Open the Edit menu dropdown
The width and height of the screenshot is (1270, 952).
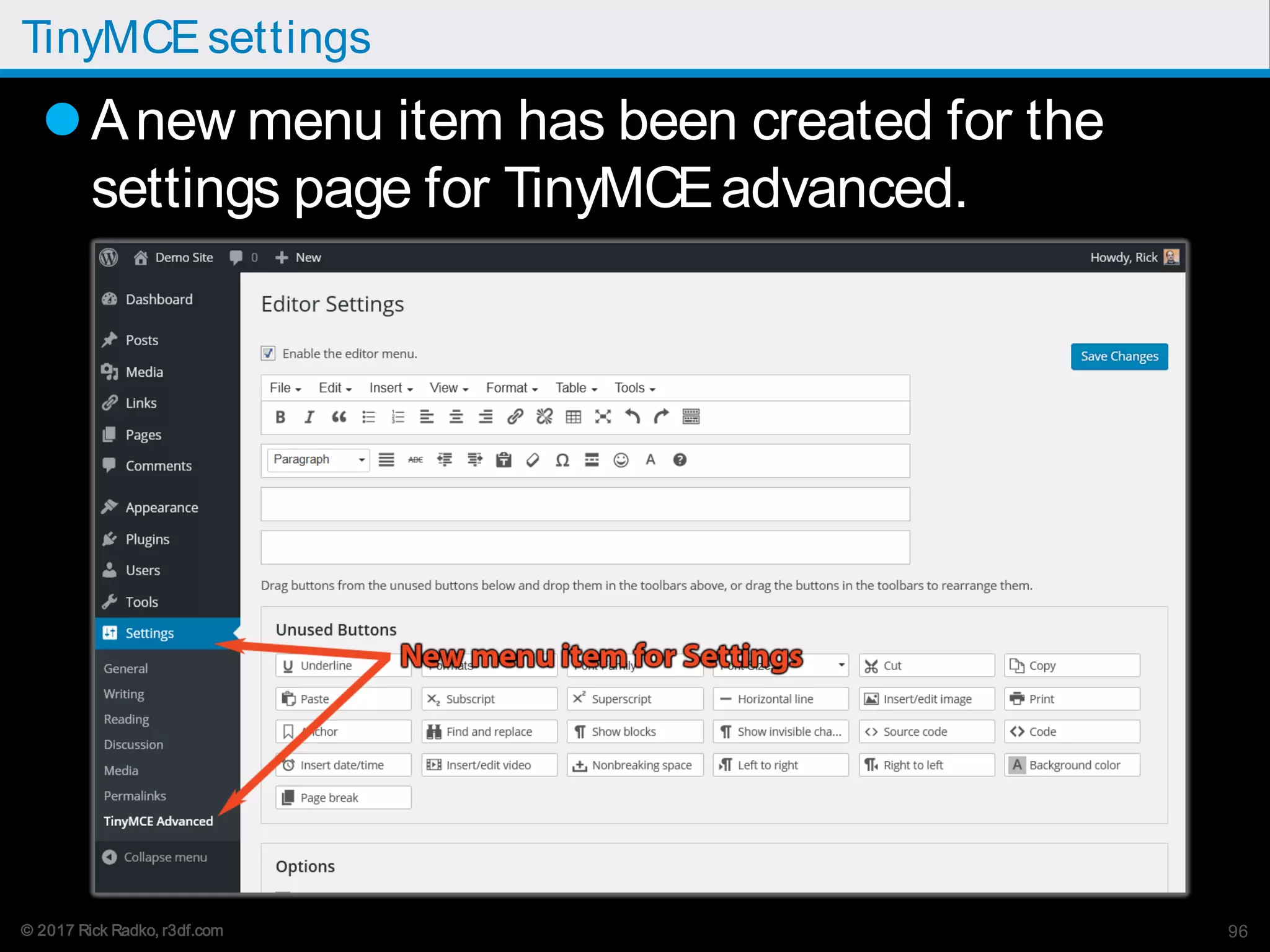[x=335, y=388]
